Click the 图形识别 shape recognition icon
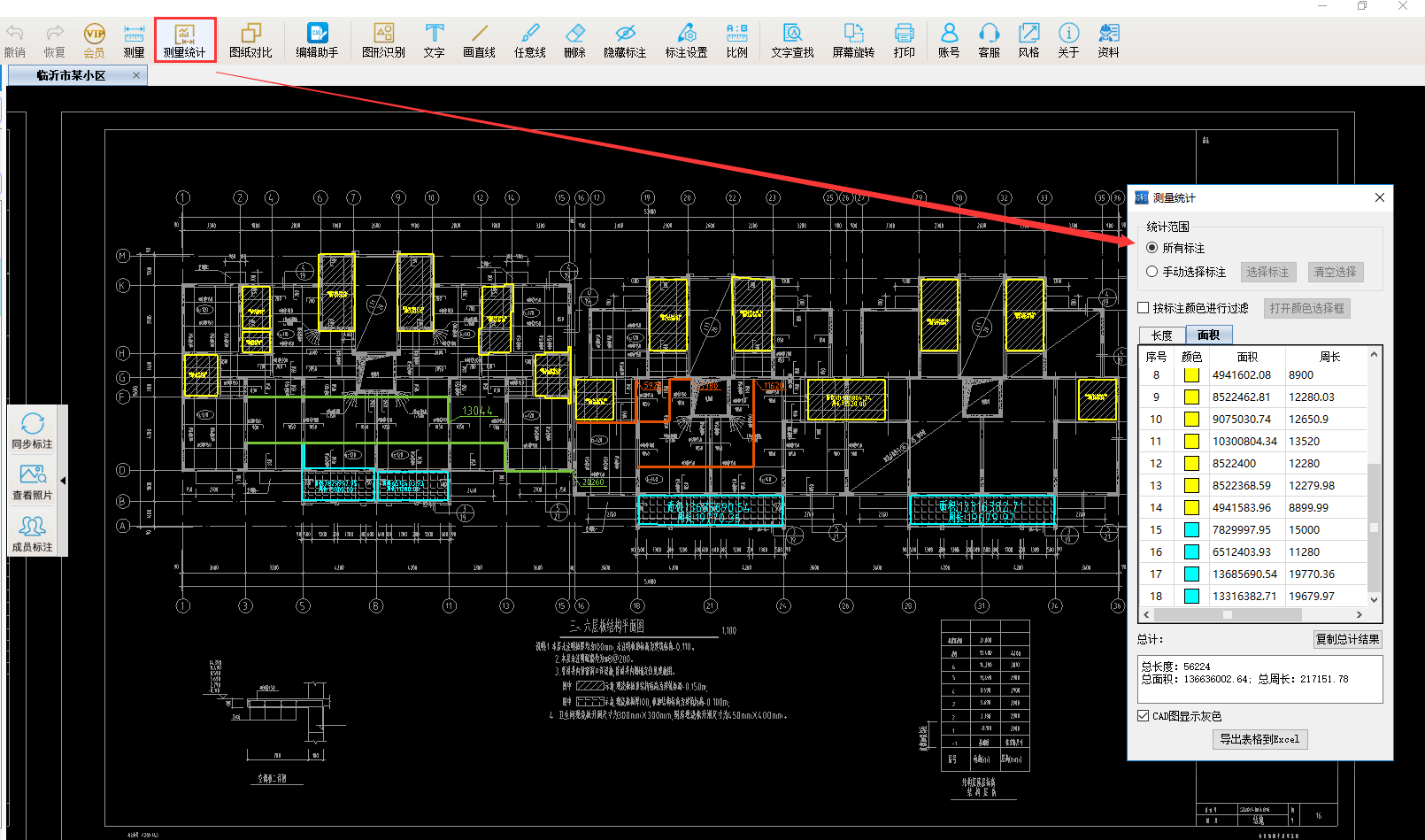The width and height of the screenshot is (1425, 840). (x=383, y=41)
